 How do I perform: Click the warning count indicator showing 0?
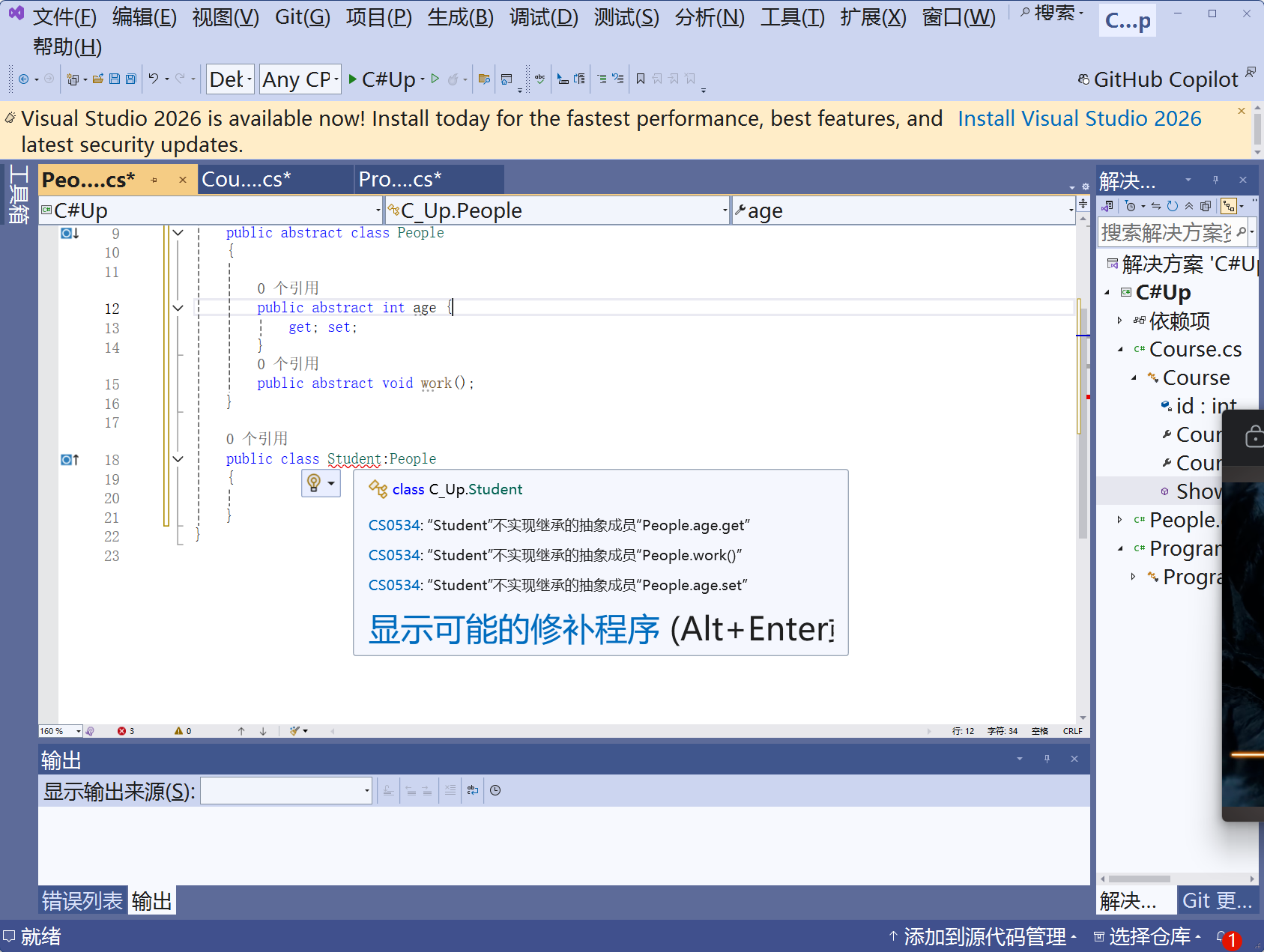[183, 731]
